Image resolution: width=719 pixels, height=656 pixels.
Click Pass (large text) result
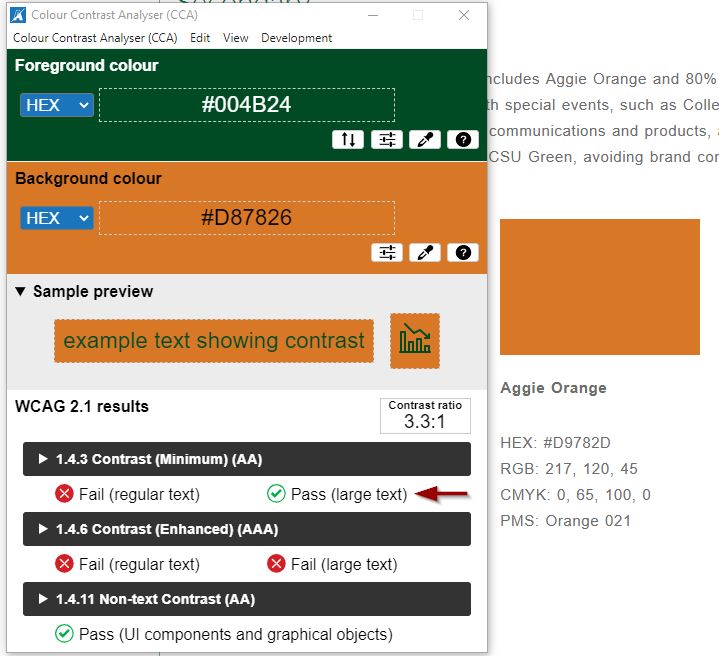pos(337,494)
